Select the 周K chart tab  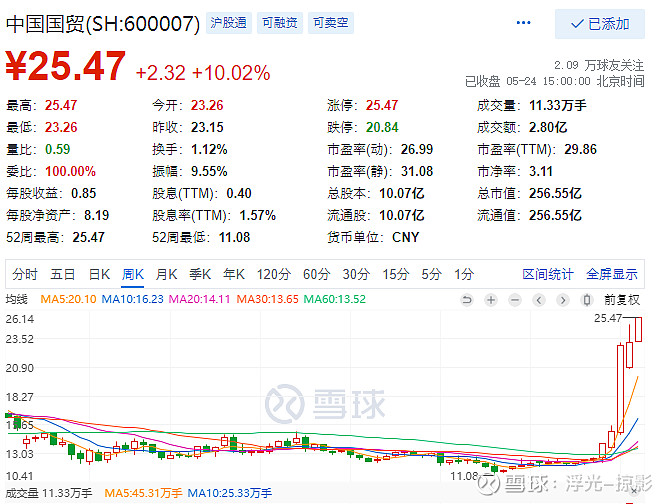pyautogui.click(x=133, y=274)
